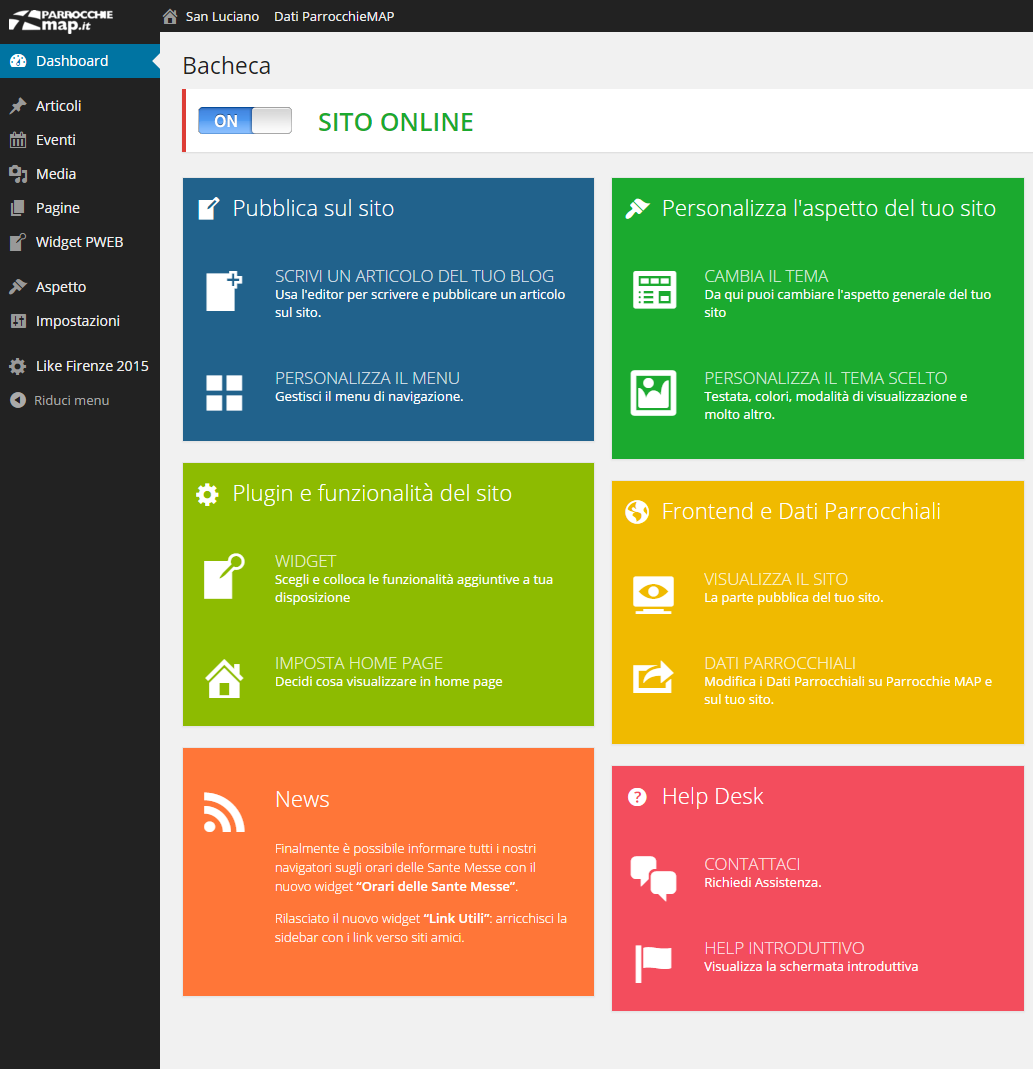The width and height of the screenshot is (1033, 1069).
Task: Select Dashboard in the sidebar menu
Action: click(x=80, y=61)
